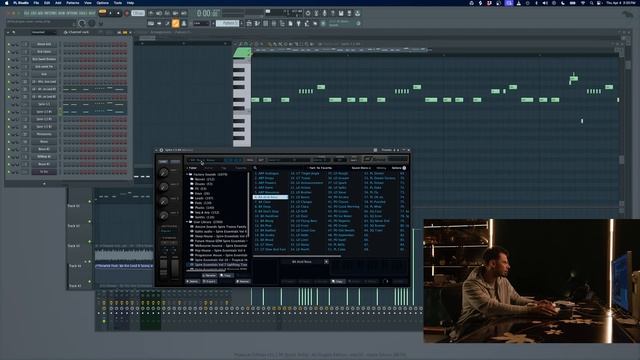Image resolution: width=640 pixels, height=360 pixels.
Task: Click the piano roll vertical scrollbar
Action: click(622, 161)
